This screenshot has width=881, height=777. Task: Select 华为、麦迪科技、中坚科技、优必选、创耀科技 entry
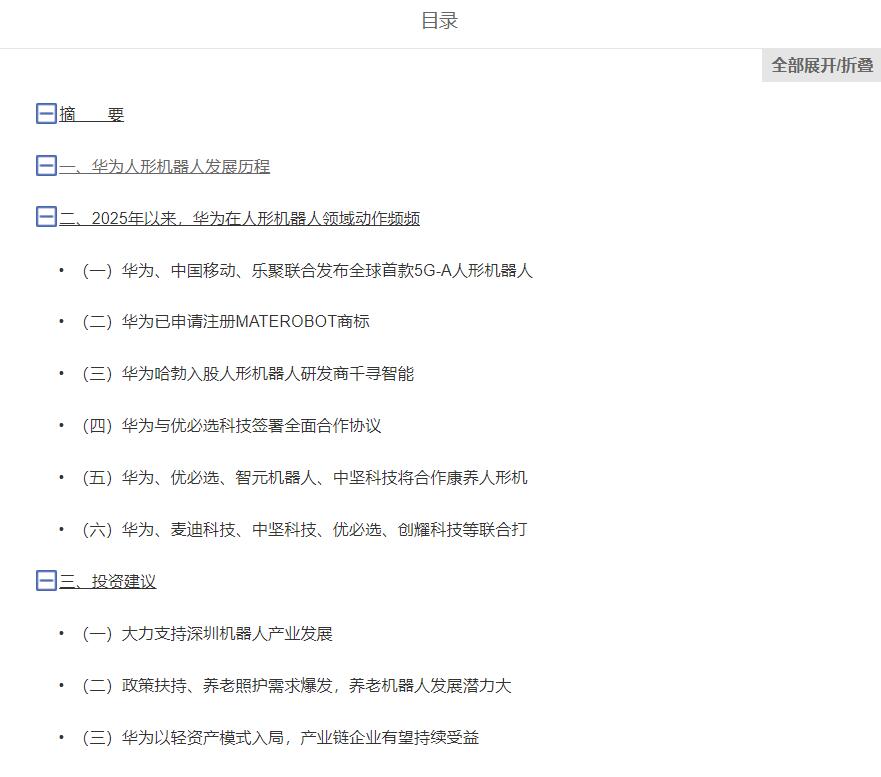[x=305, y=529]
